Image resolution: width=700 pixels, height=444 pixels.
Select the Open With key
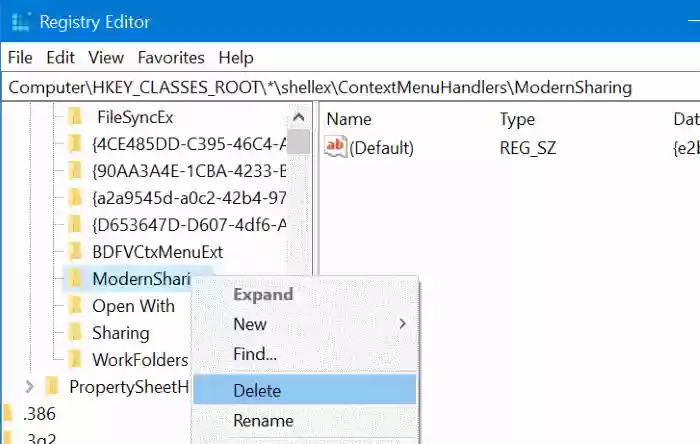click(133, 306)
